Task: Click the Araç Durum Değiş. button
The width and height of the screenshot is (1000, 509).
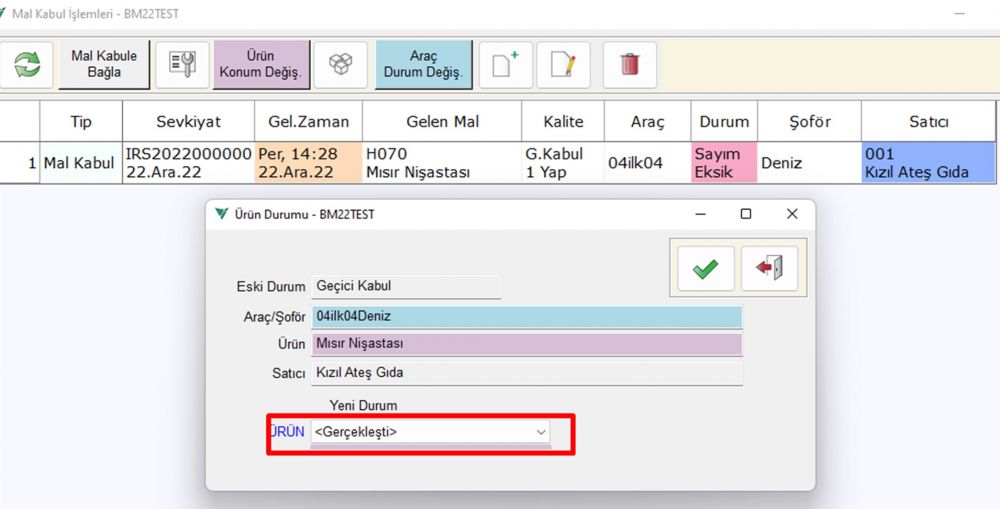Action: click(423, 65)
